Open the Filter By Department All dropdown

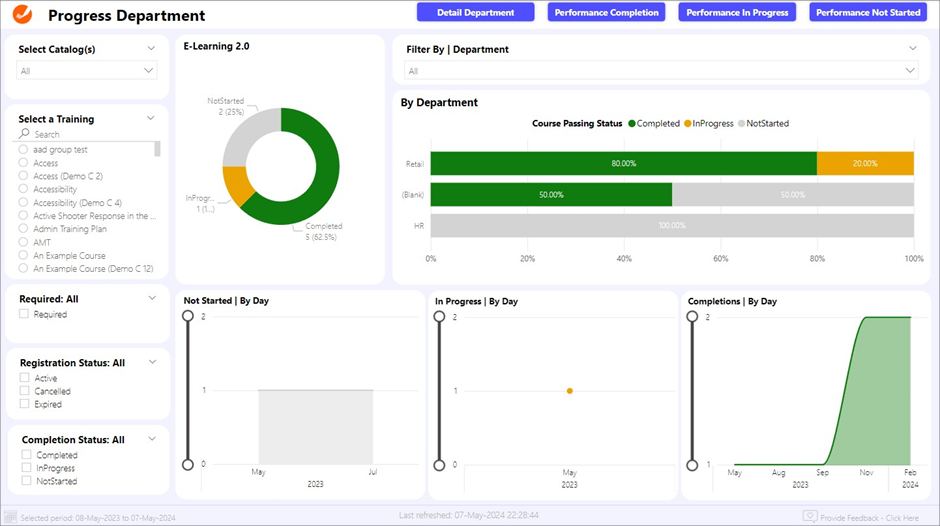tap(661, 71)
